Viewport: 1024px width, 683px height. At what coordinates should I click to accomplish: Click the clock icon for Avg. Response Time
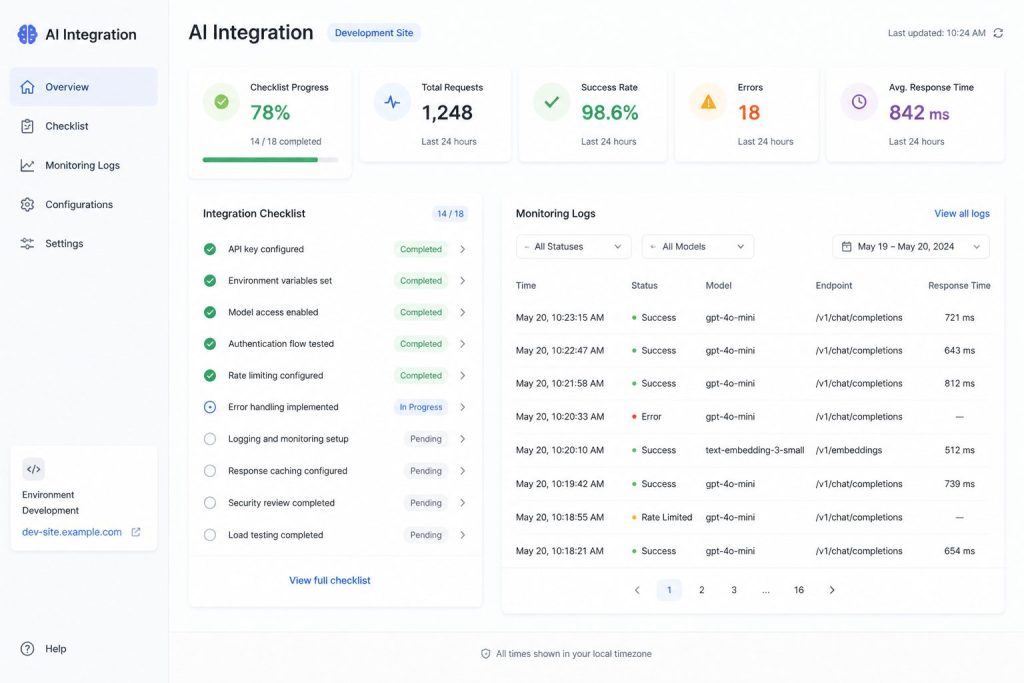point(859,101)
